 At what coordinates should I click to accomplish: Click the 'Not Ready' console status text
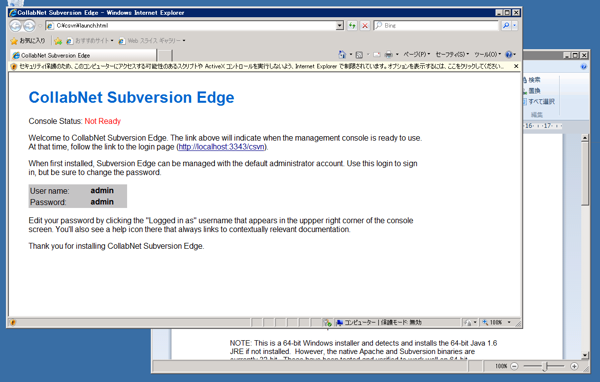(x=103, y=121)
